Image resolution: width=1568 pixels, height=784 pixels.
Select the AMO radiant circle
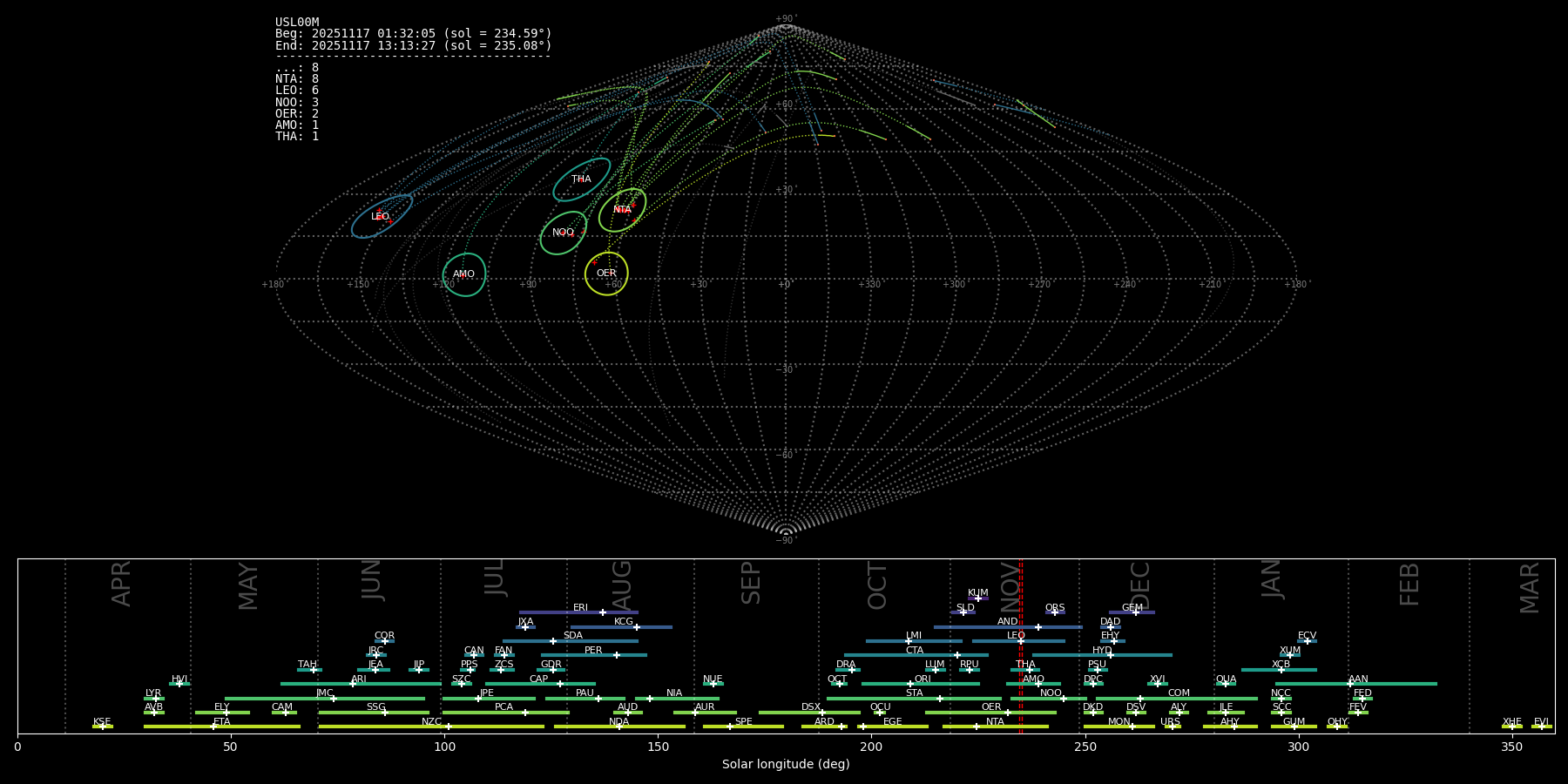coord(464,274)
